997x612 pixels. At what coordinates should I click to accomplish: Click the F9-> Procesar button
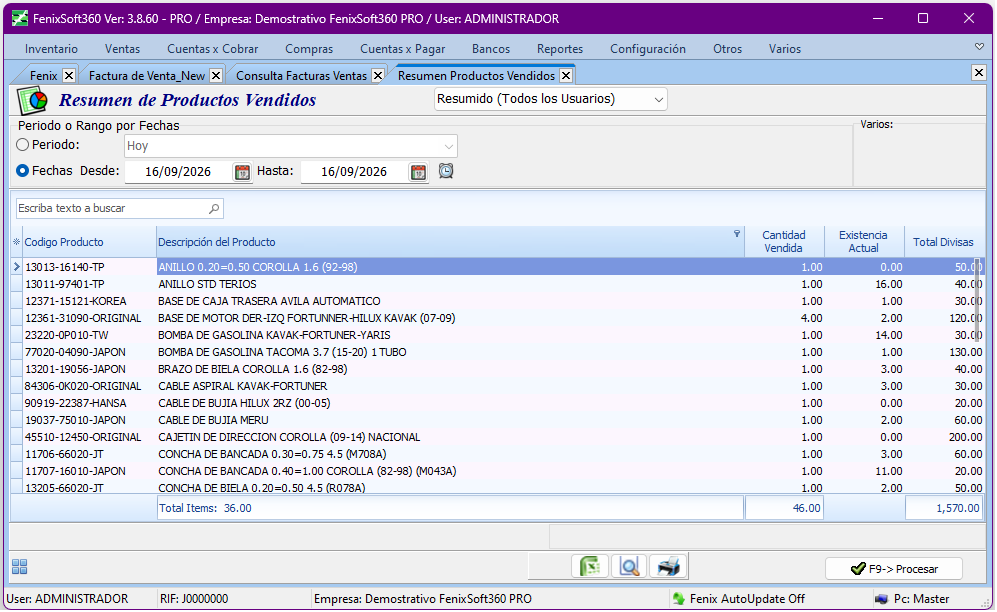click(894, 569)
